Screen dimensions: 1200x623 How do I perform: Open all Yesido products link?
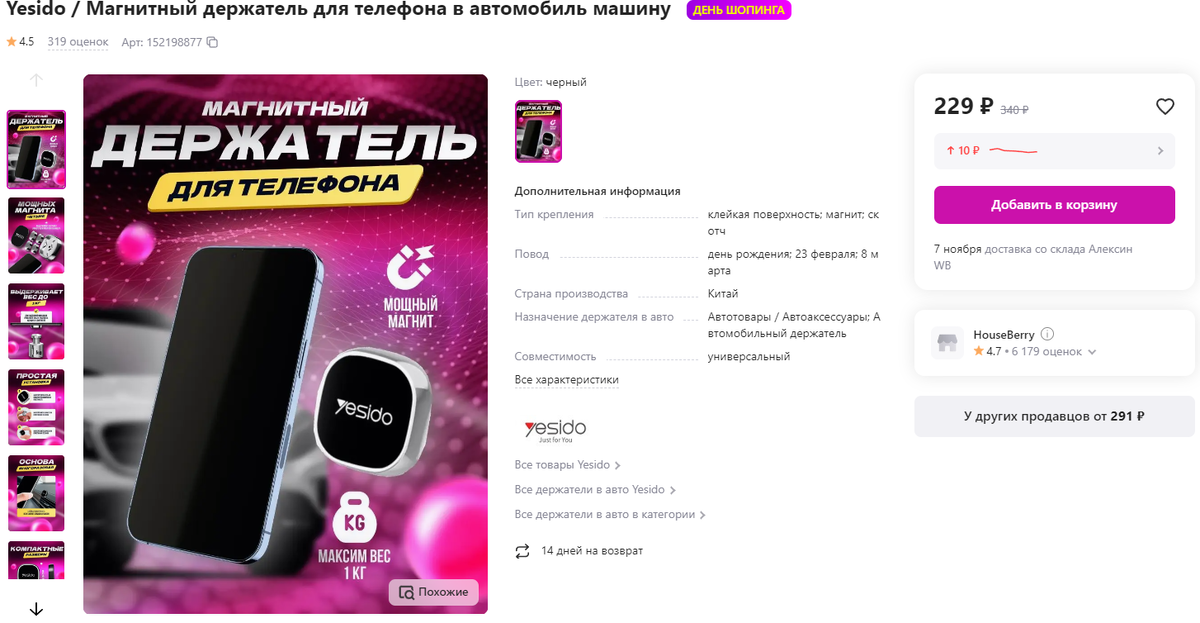tap(568, 465)
